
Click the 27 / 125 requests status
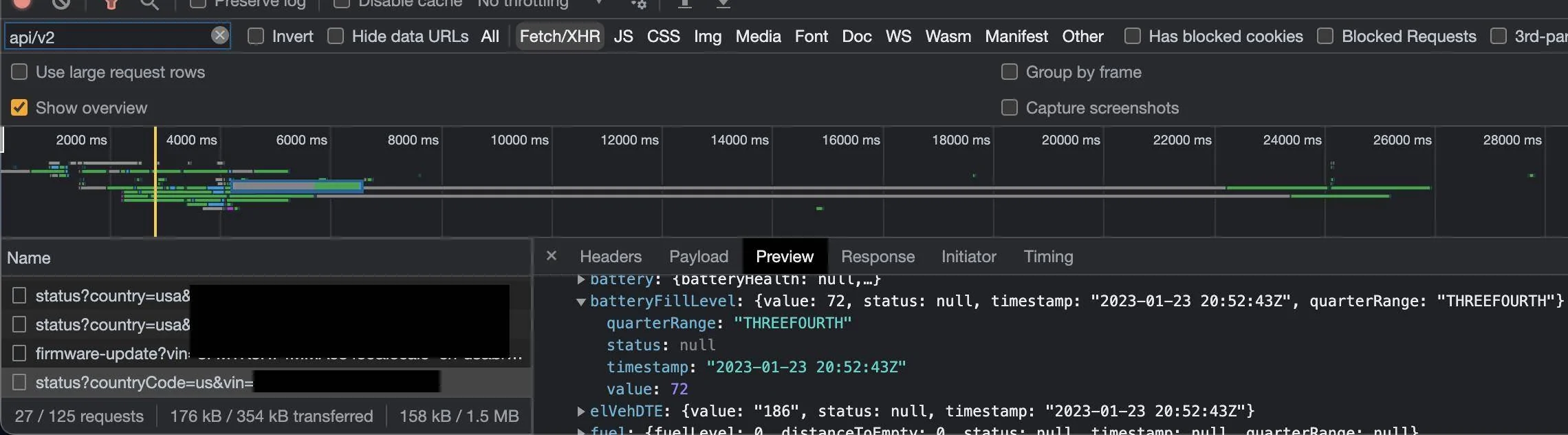(79, 416)
